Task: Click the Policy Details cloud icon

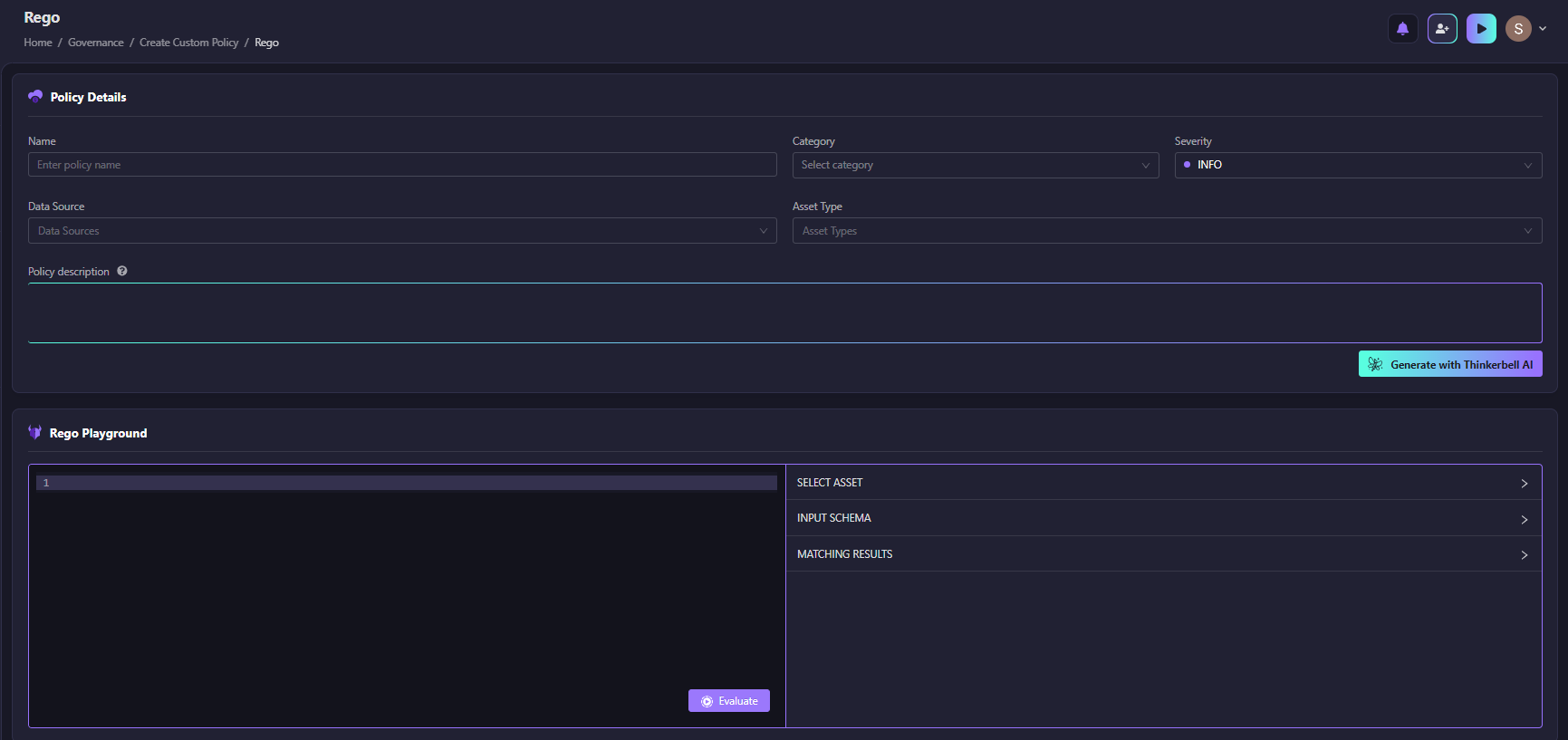Action: pyautogui.click(x=35, y=96)
